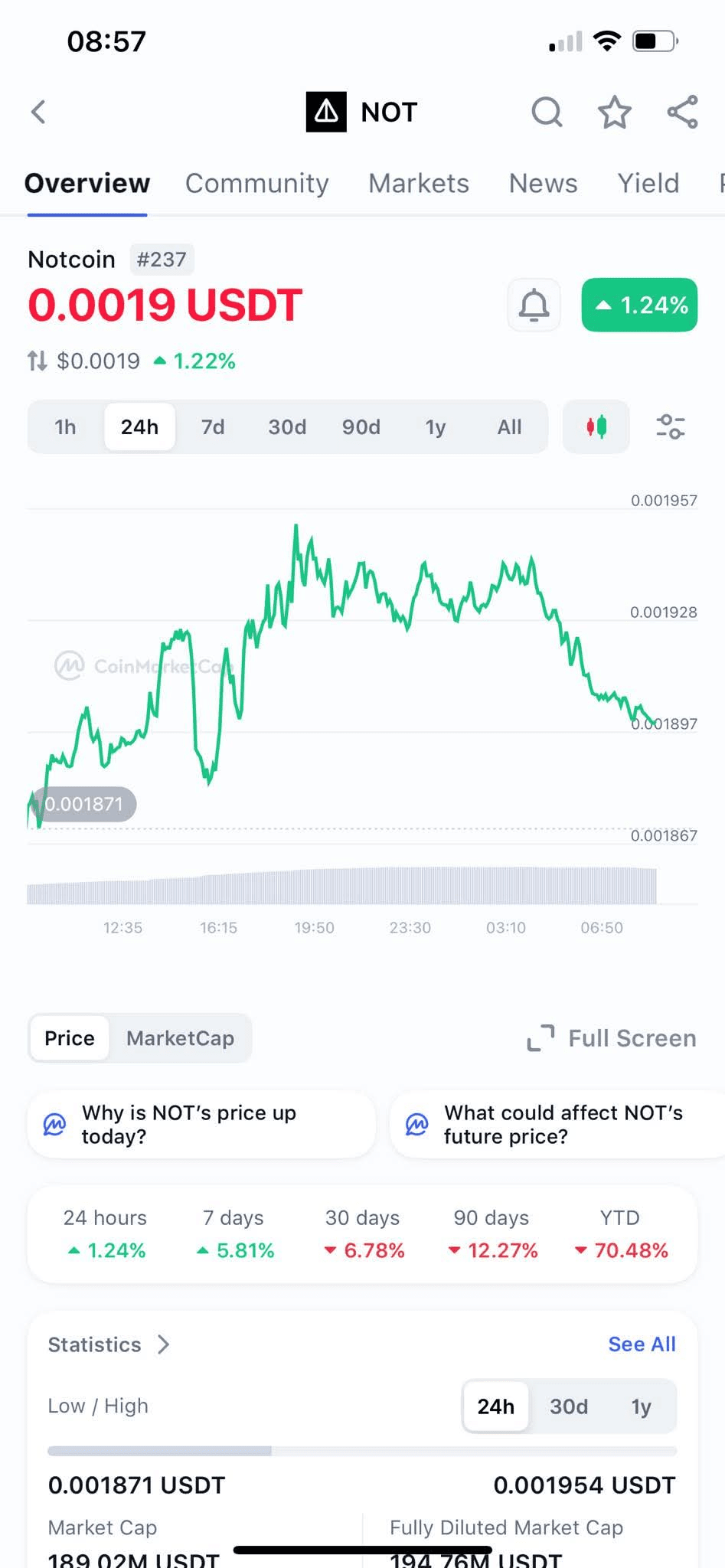The height and width of the screenshot is (1568, 725).
Task: Open the search magnifier icon
Action: (x=547, y=112)
